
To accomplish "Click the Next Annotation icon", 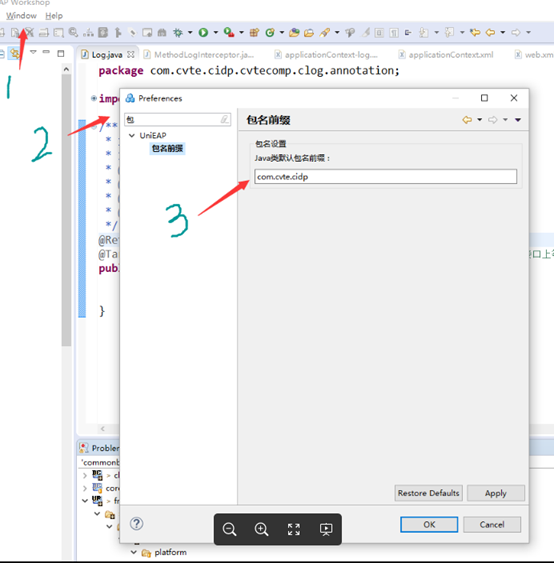I will (x=424, y=33).
